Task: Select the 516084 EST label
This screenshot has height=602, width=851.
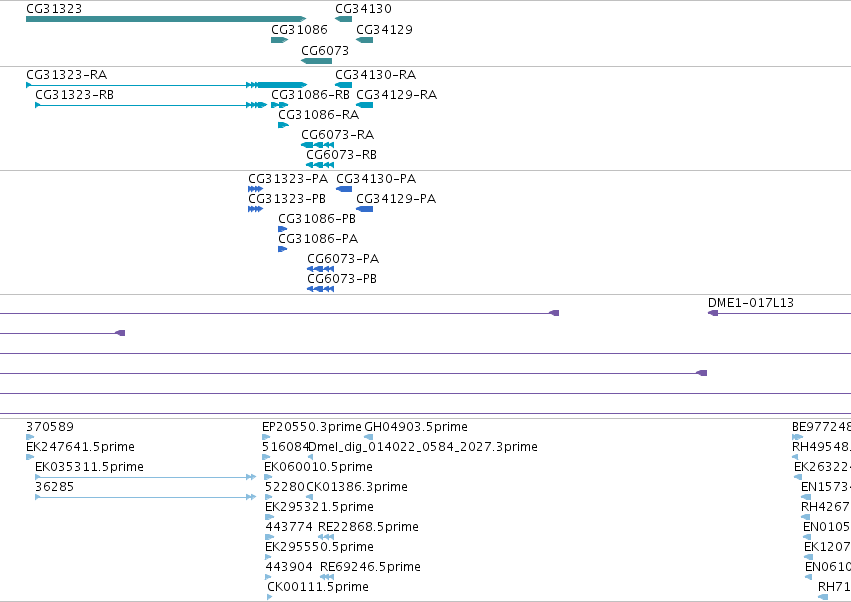Action: pos(285,447)
